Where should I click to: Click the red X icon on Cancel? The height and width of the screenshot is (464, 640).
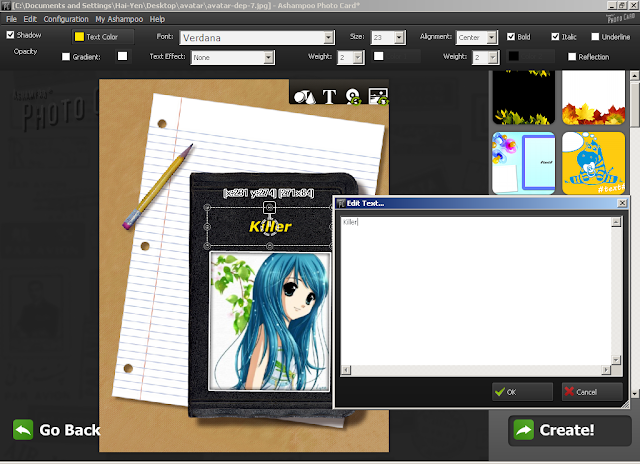[569, 391]
